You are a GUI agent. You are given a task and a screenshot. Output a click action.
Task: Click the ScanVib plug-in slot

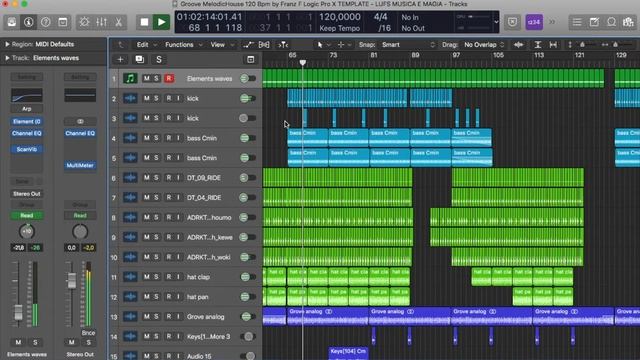pos(27,149)
